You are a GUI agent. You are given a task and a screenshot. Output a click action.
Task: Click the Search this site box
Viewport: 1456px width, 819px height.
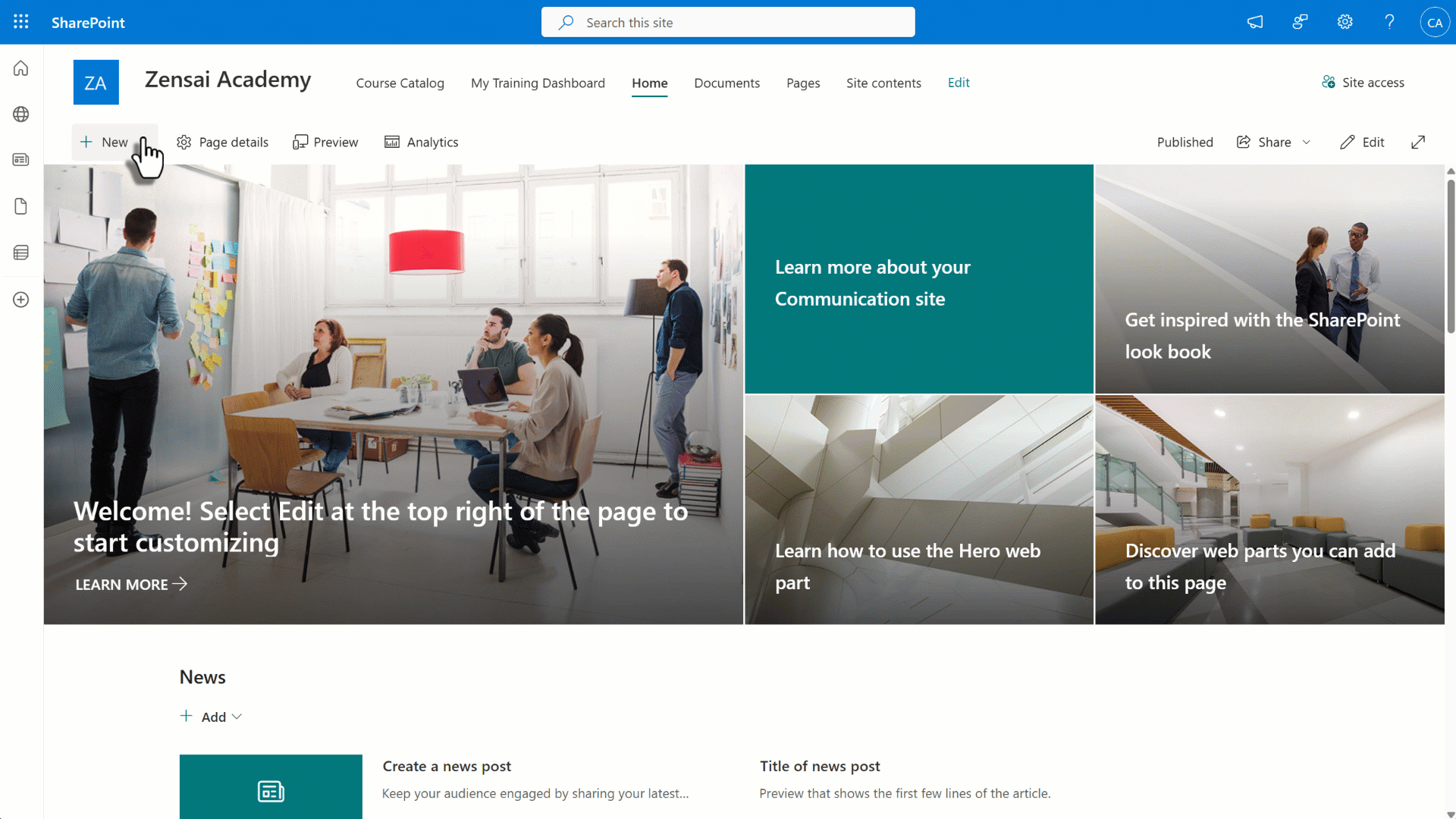pyautogui.click(x=728, y=22)
